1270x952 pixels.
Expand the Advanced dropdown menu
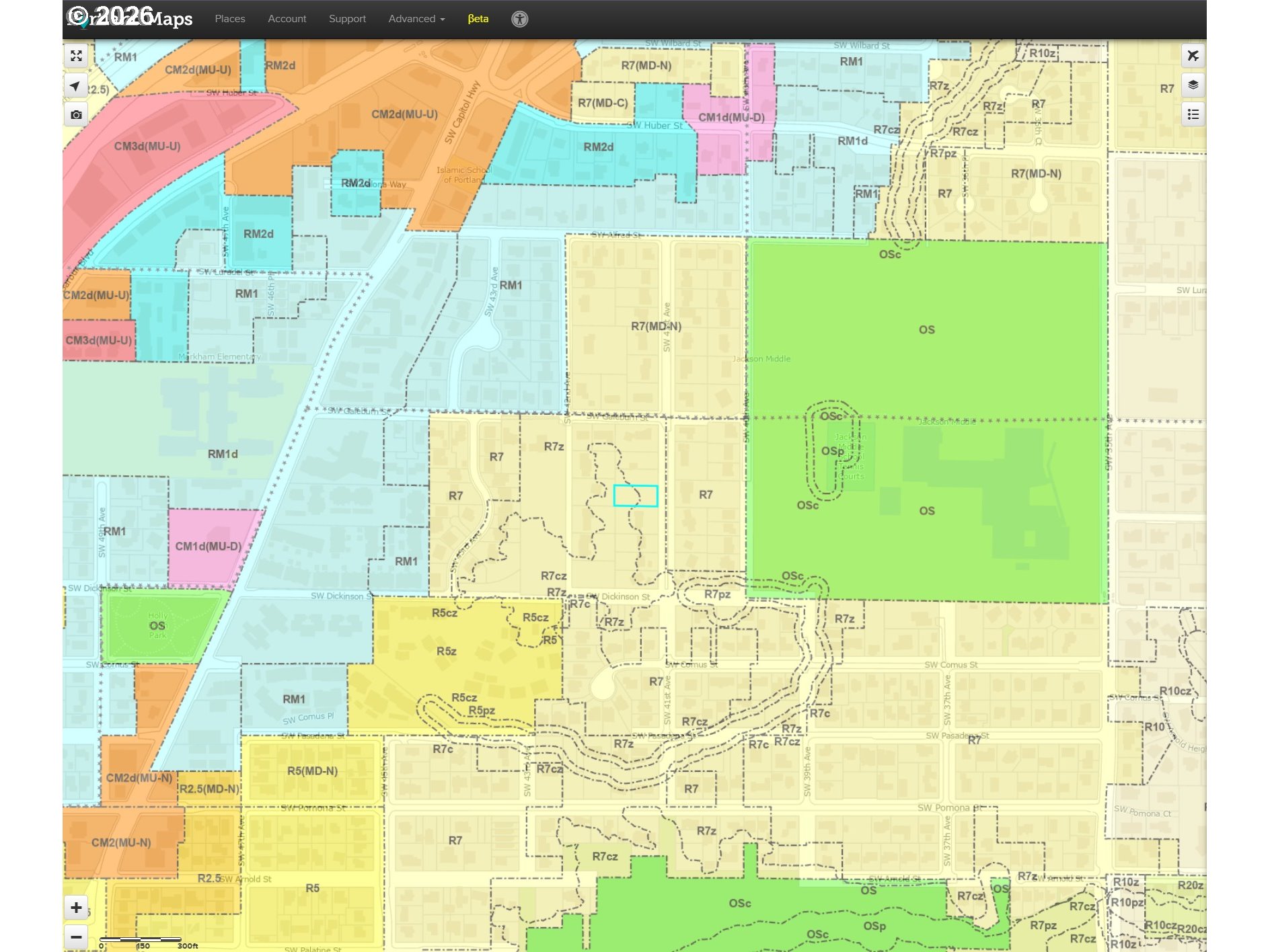tap(416, 19)
